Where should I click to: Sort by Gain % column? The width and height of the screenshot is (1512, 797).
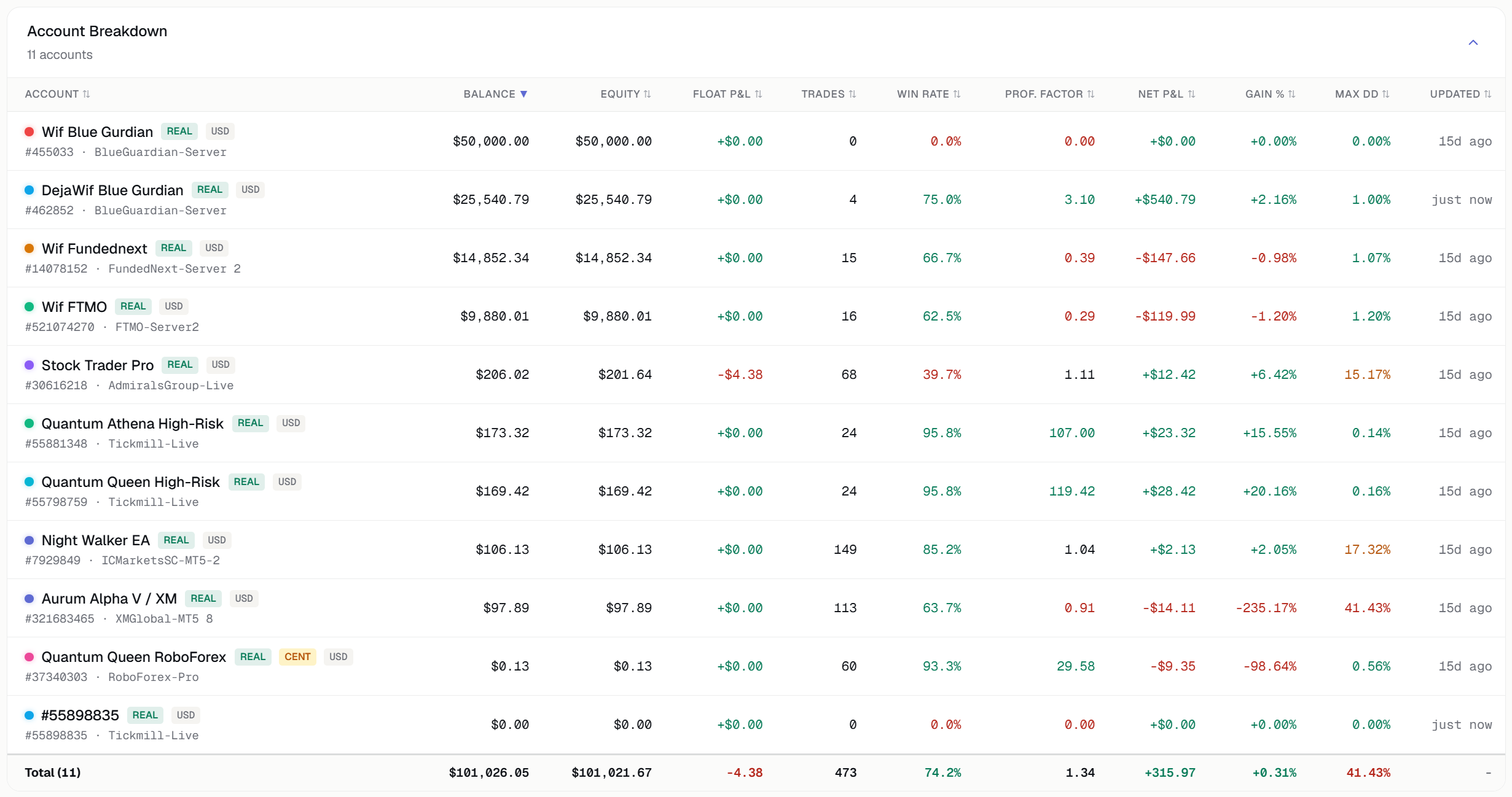click(x=1270, y=94)
